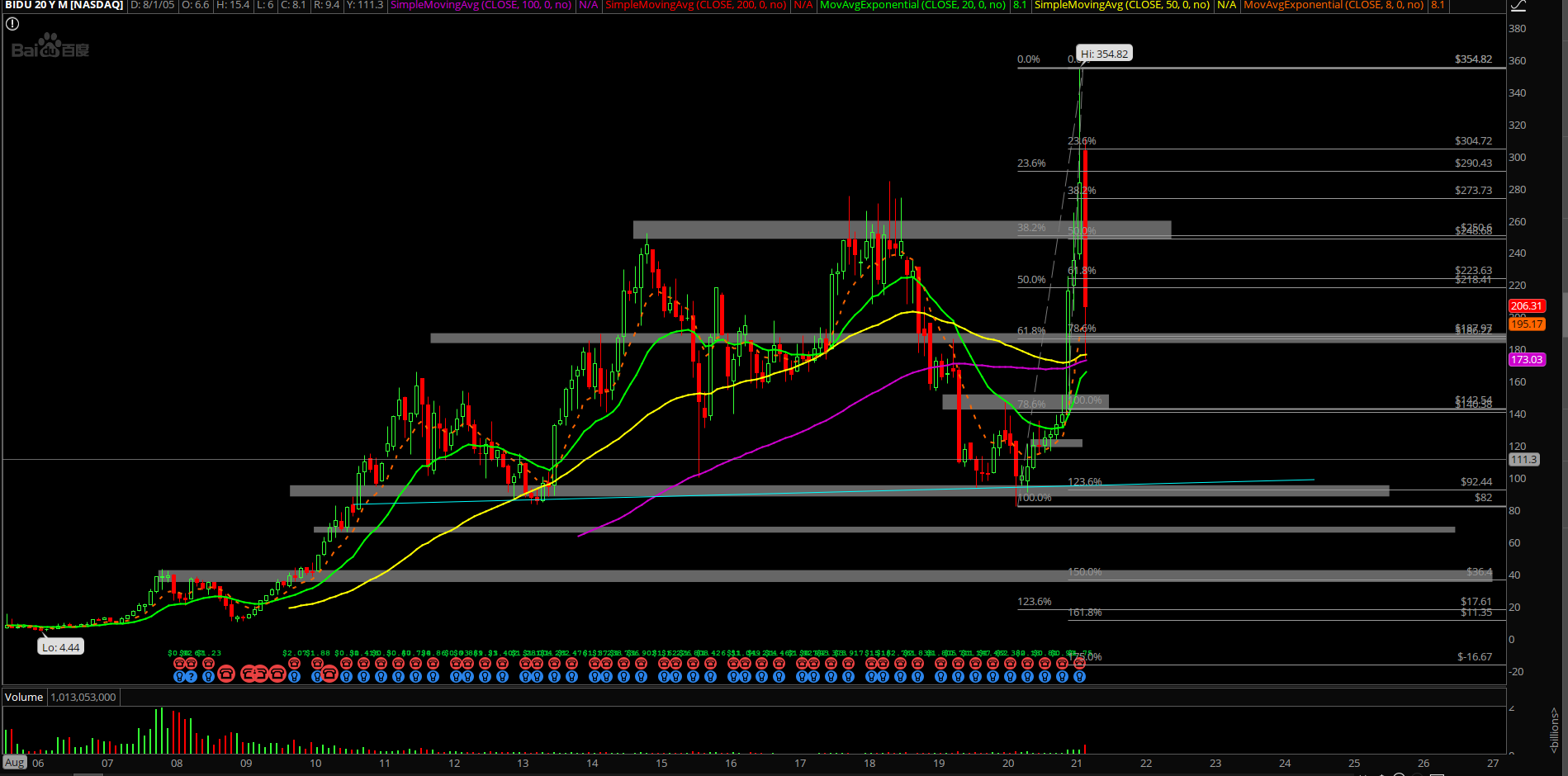Open the chart drawing mode icon at top right
This screenshot has width=1568, height=776.
point(1518,6)
